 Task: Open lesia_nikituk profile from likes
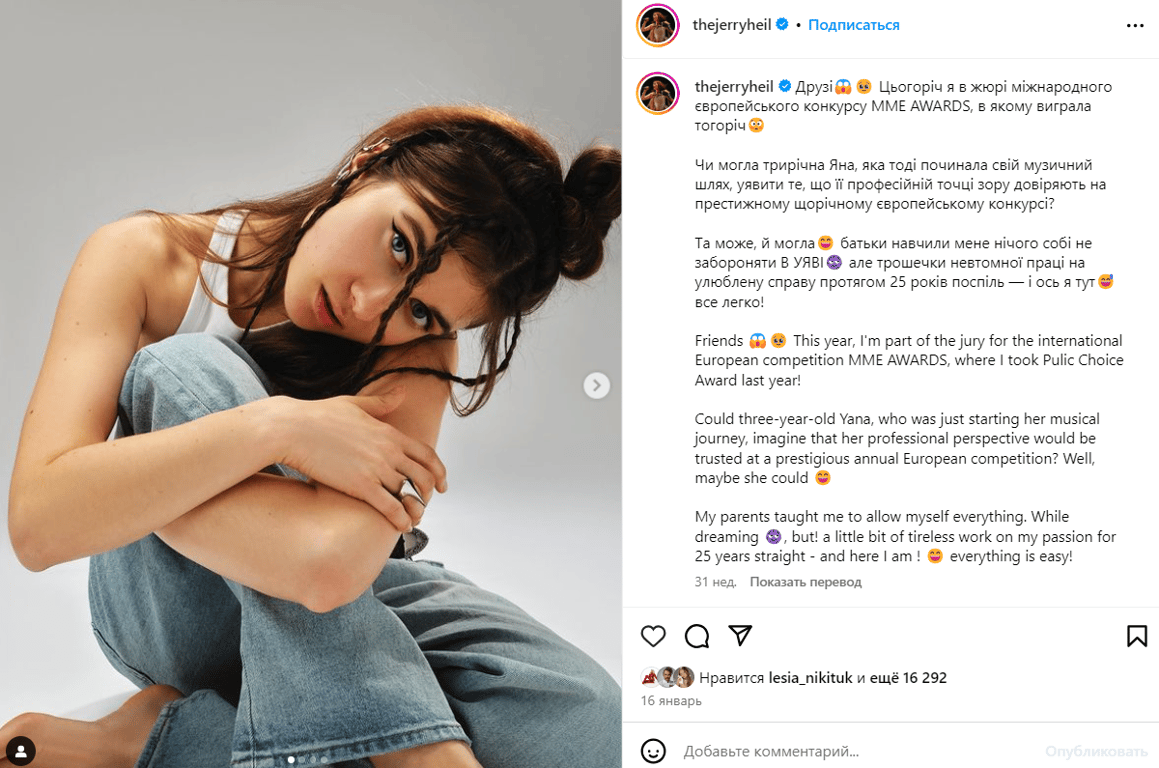point(810,678)
